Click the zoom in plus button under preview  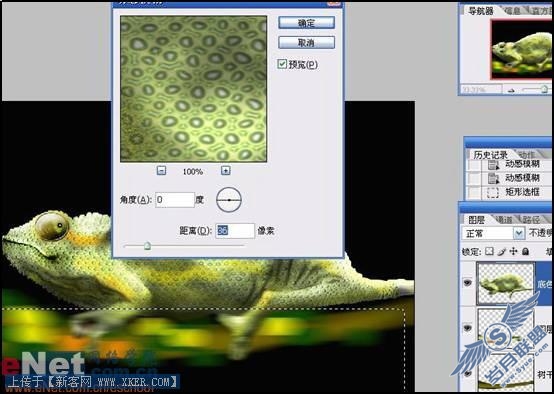point(225,171)
